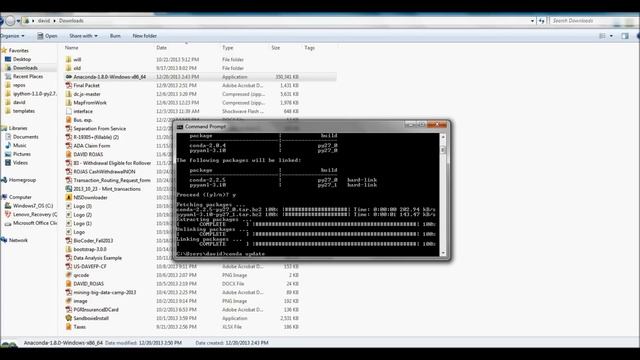
Task: Create a New folder
Action: (x=144, y=36)
